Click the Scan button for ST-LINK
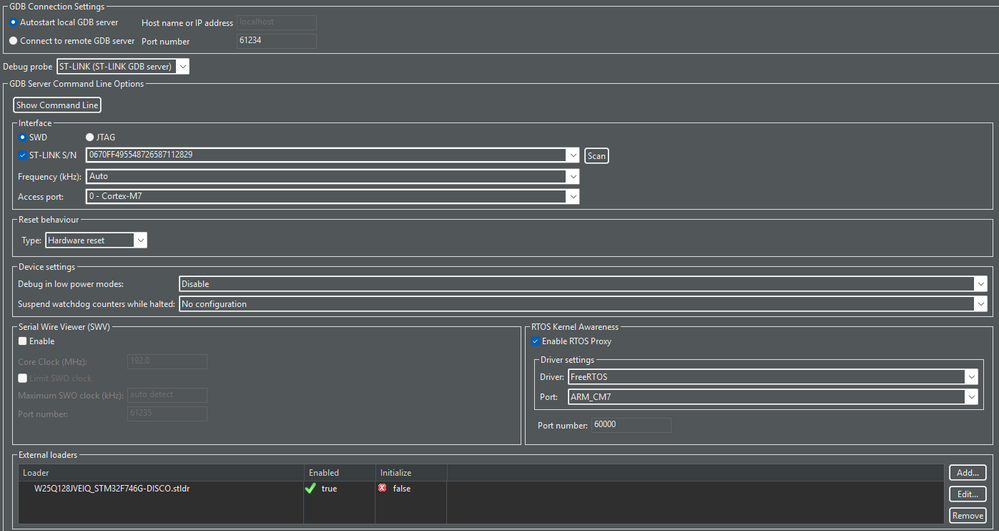This screenshot has width=999, height=531. 596,156
